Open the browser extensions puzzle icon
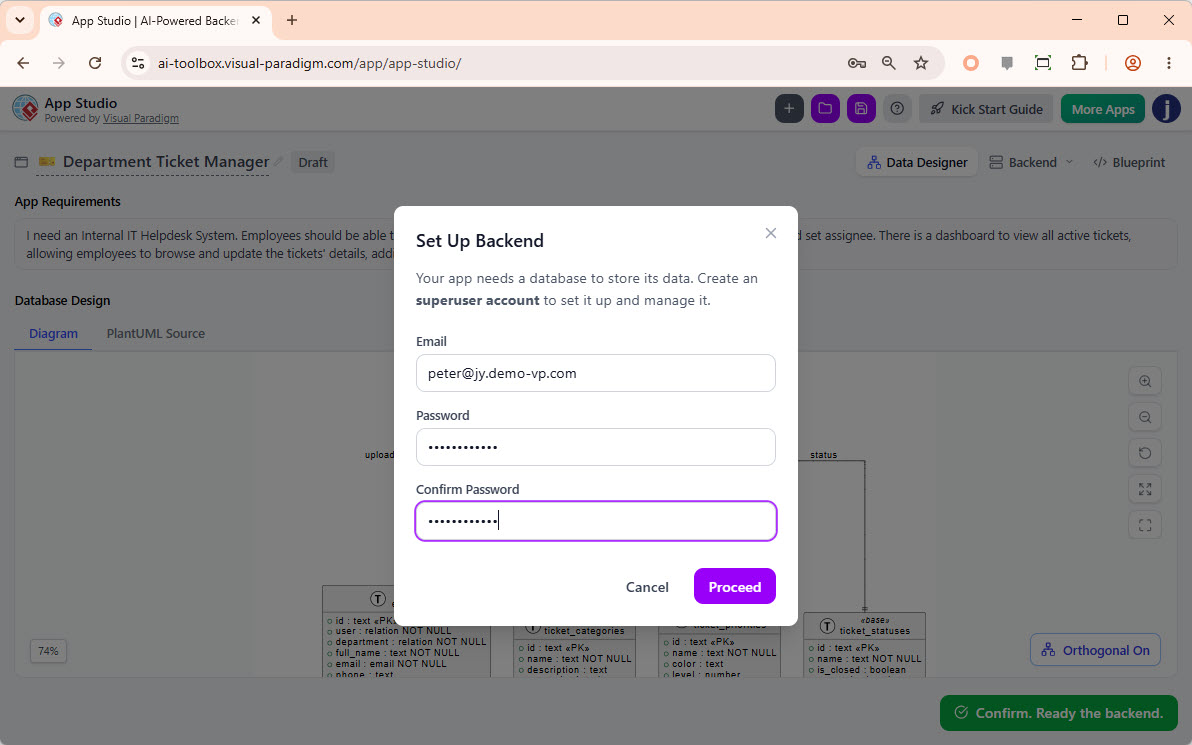Screen dimensions: 1192x745 (x=1079, y=63)
